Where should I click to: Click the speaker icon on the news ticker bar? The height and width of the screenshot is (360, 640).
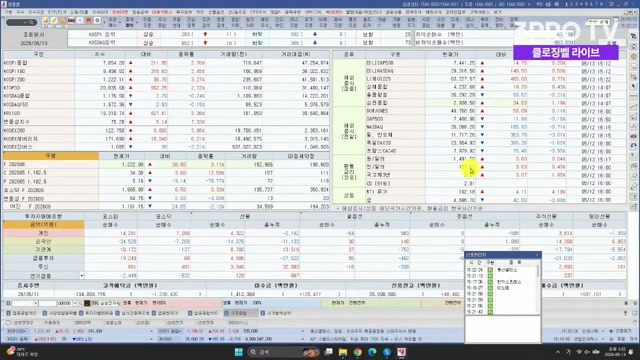611,331
